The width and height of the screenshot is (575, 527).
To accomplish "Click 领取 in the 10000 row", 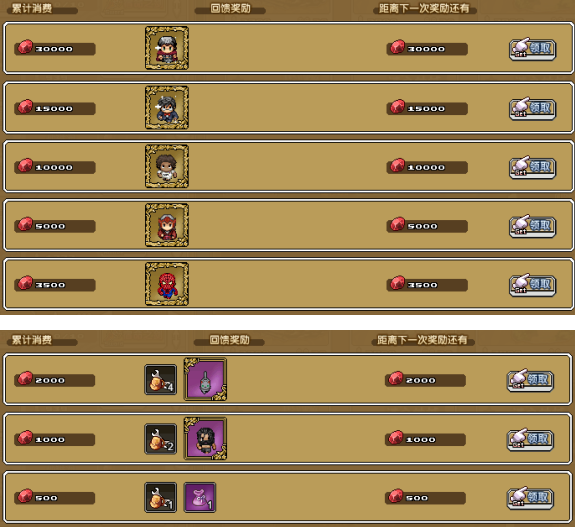I will click(x=532, y=167).
